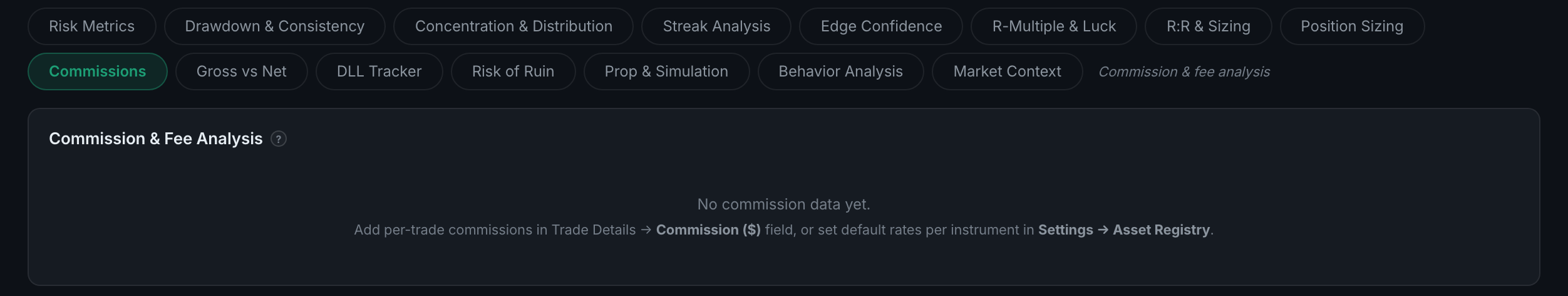Open the R-Multiple & Luck tab
Image resolution: width=1568 pixels, height=296 pixels.
point(1054,26)
